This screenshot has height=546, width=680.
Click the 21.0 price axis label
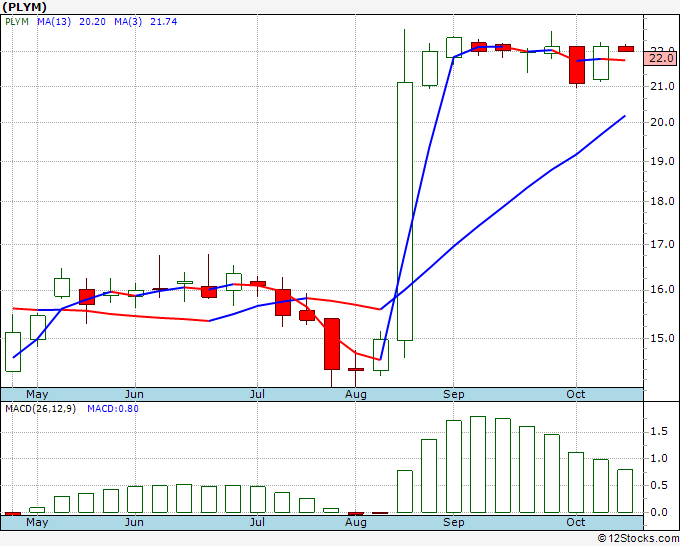(661, 86)
